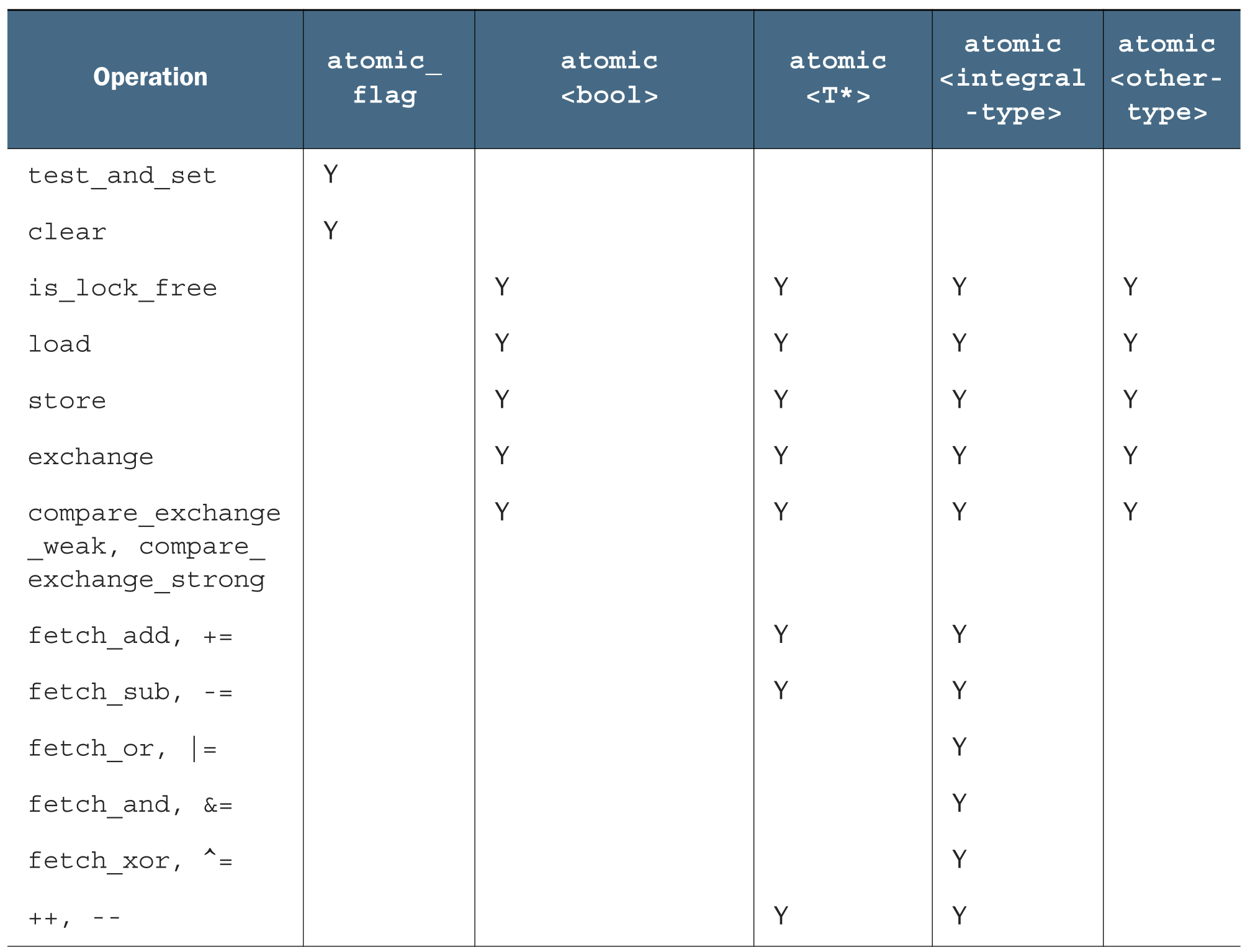Screen dimensions: 1250x952
Task: Select the test_and_set operation name
Action: 122,176
